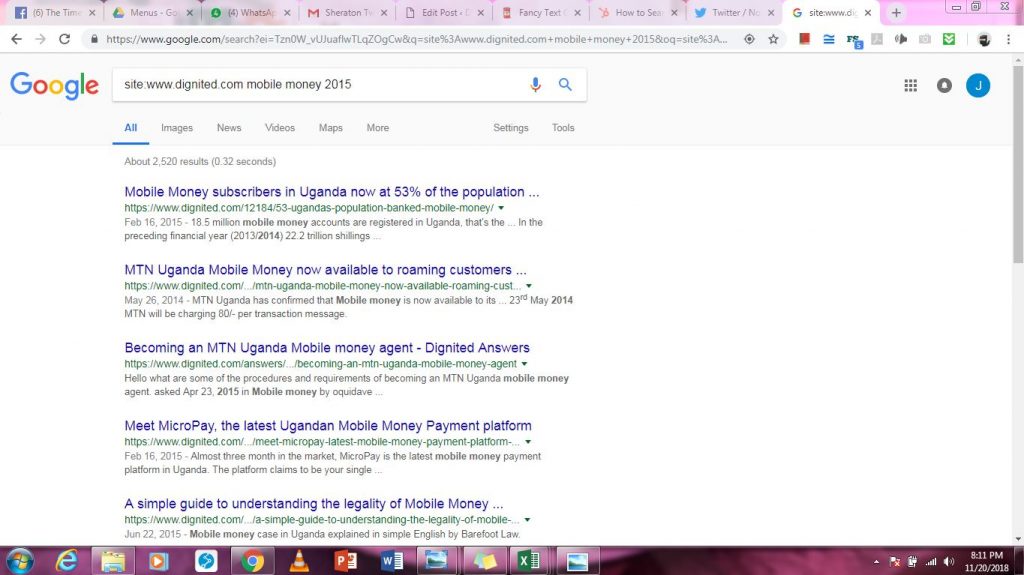The height and width of the screenshot is (575, 1024).
Task: Click the volume icon in system tray
Action: pos(950,562)
